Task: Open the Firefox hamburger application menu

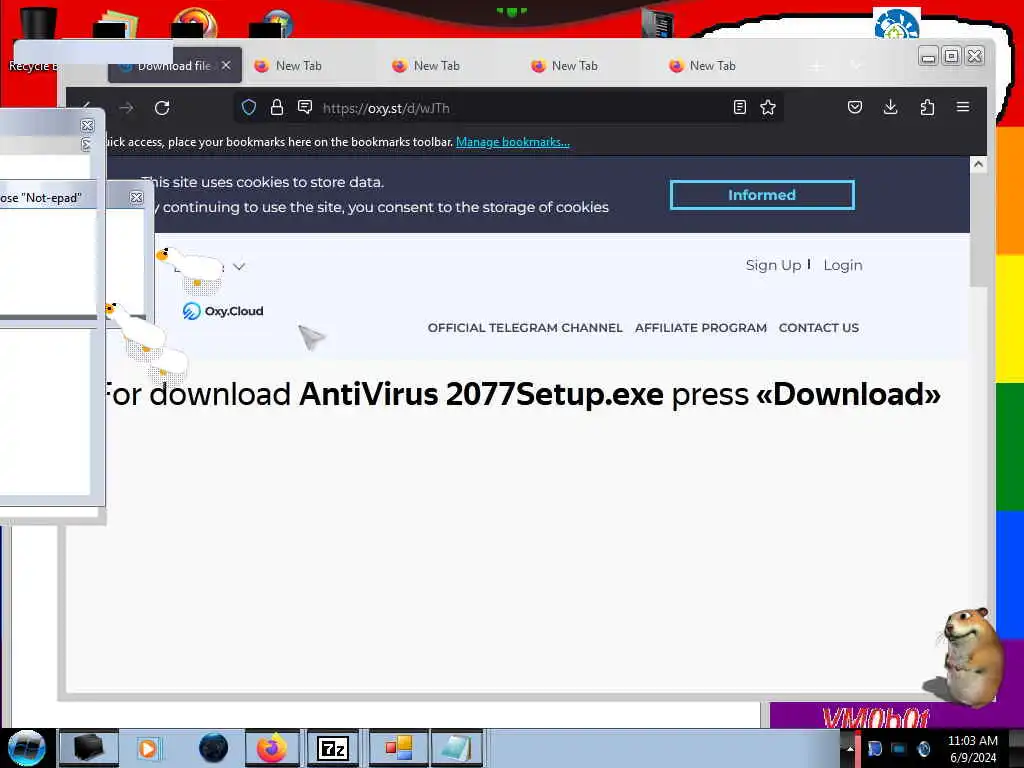Action: [x=963, y=107]
